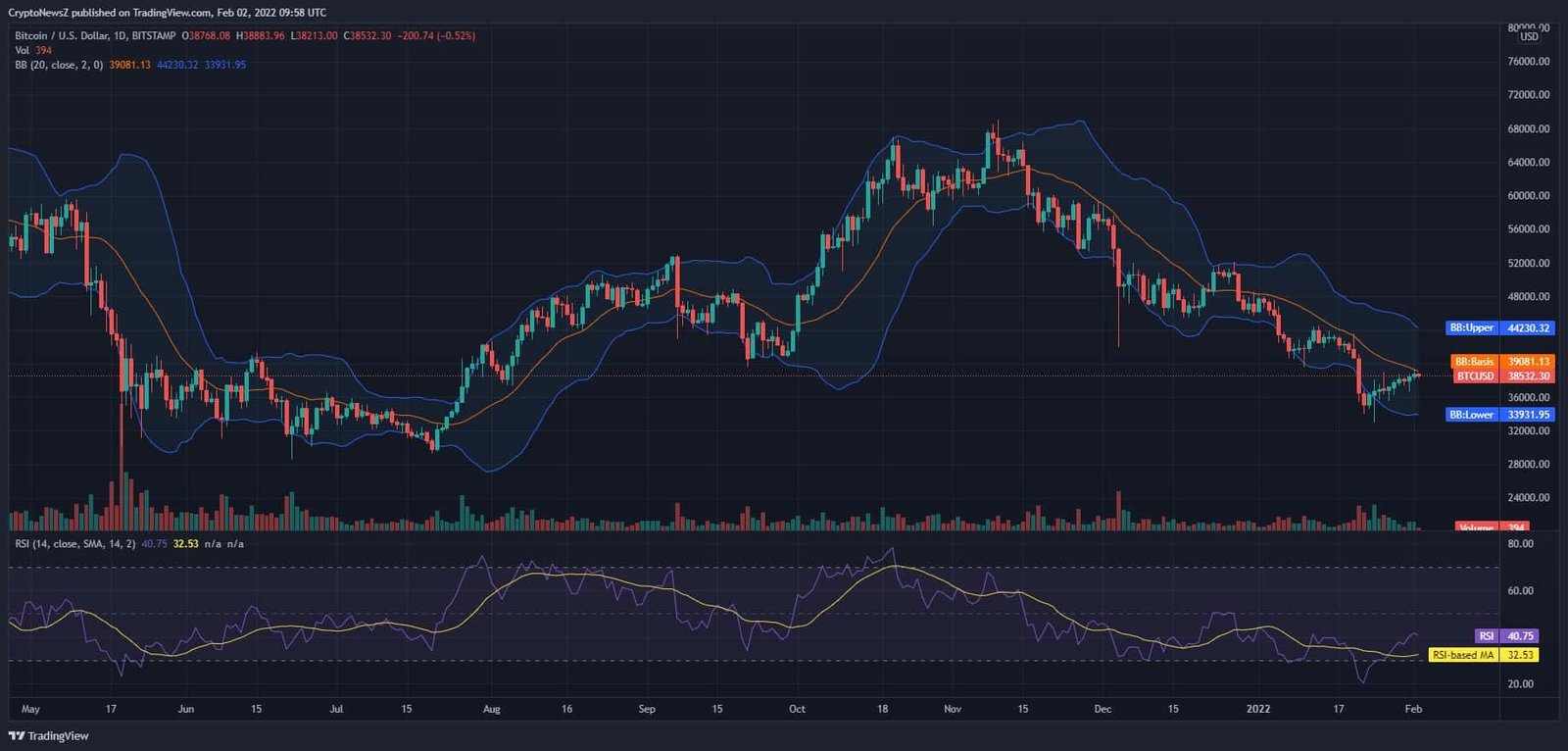Click the −200.74 (−0.52%) change value
Viewport: 1568px width, 751px height.
[x=436, y=35]
